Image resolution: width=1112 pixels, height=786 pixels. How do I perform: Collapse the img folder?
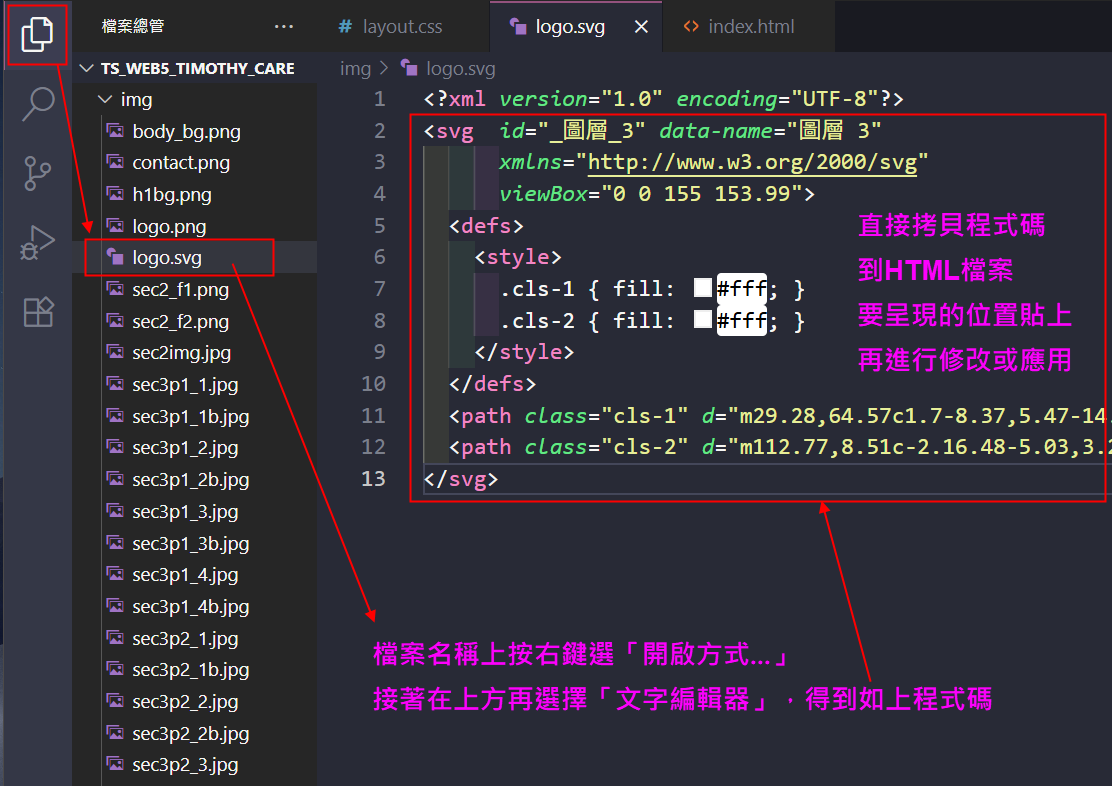104,100
